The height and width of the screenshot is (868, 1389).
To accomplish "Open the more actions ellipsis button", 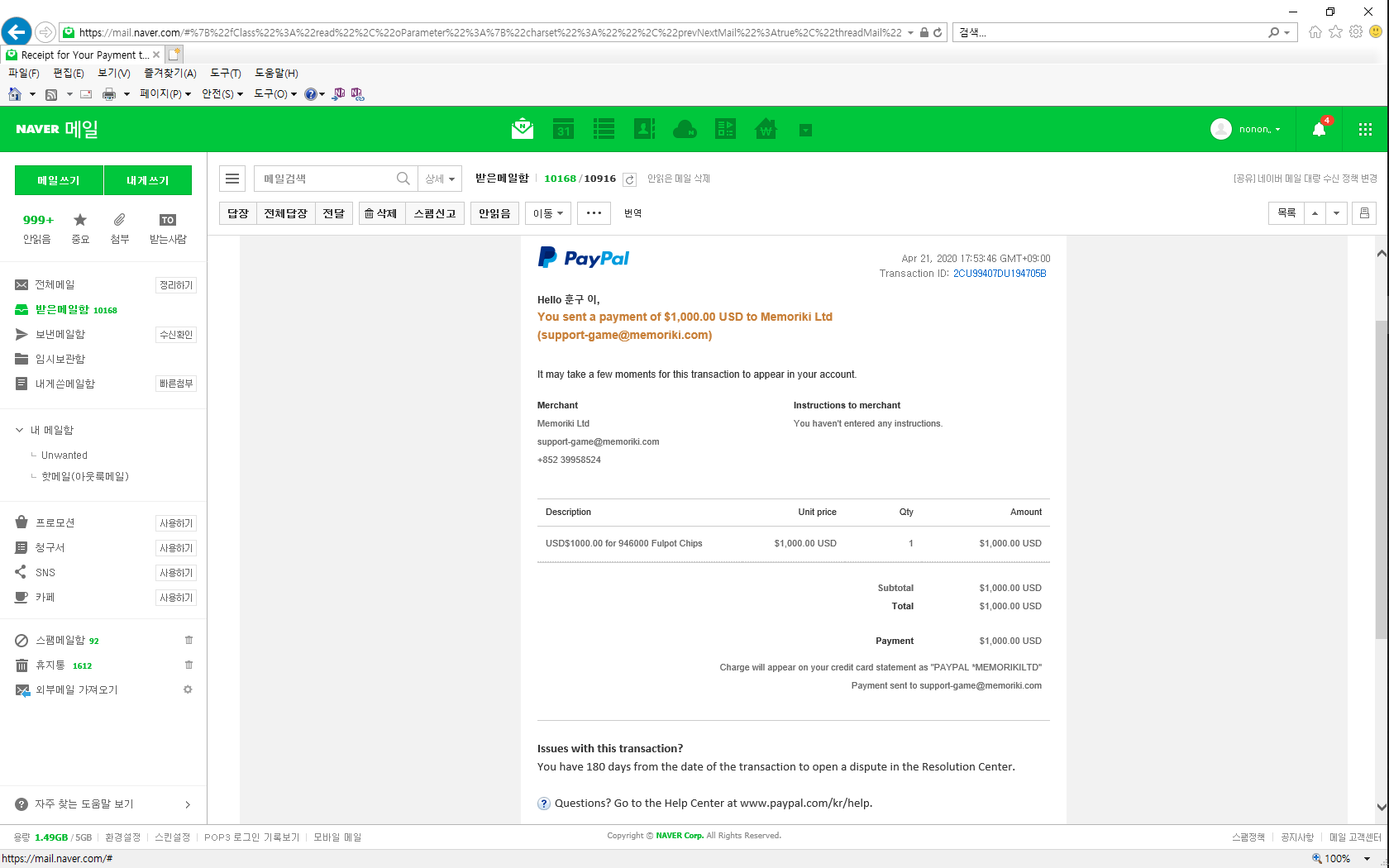I will point(594,213).
